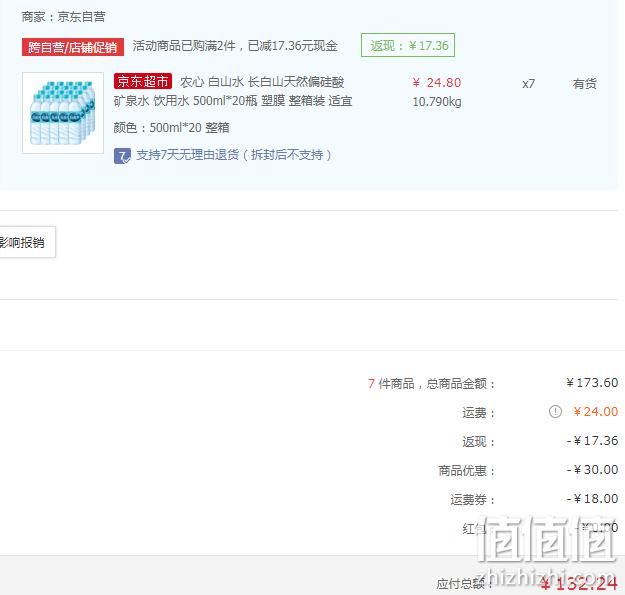Select the 运费券： label
The image size is (625, 595).
473,500
